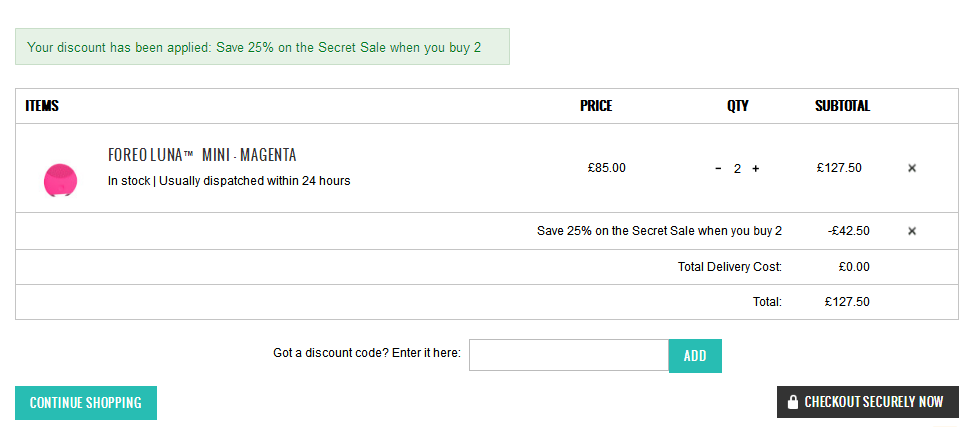Image resolution: width=967 pixels, height=427 pixels.
Task: Remove the Secret Sale discount row
Action: pos(912,231)
